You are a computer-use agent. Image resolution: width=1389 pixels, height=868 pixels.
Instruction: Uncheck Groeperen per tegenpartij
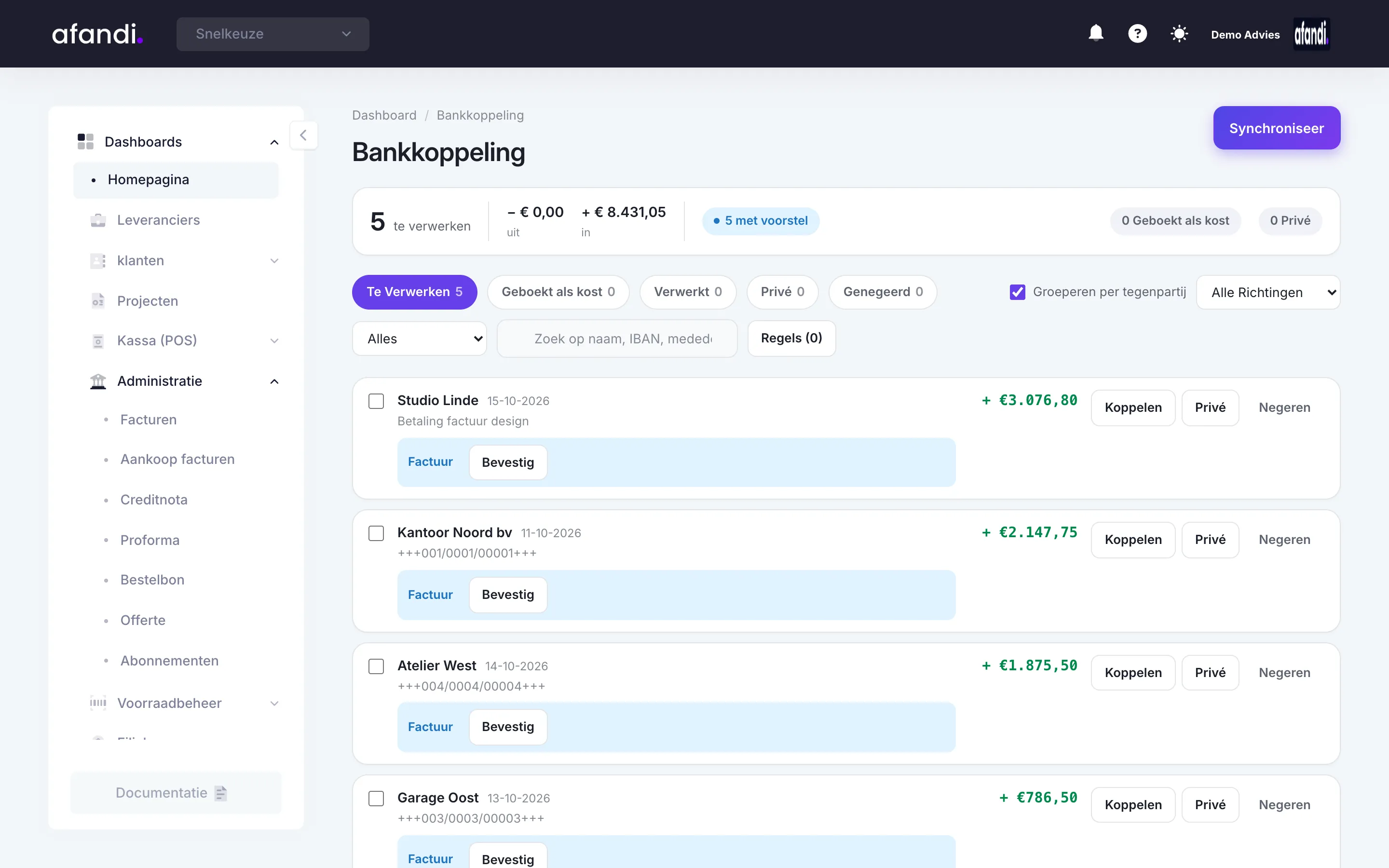pyautogui.click(x=1017, y=292)
